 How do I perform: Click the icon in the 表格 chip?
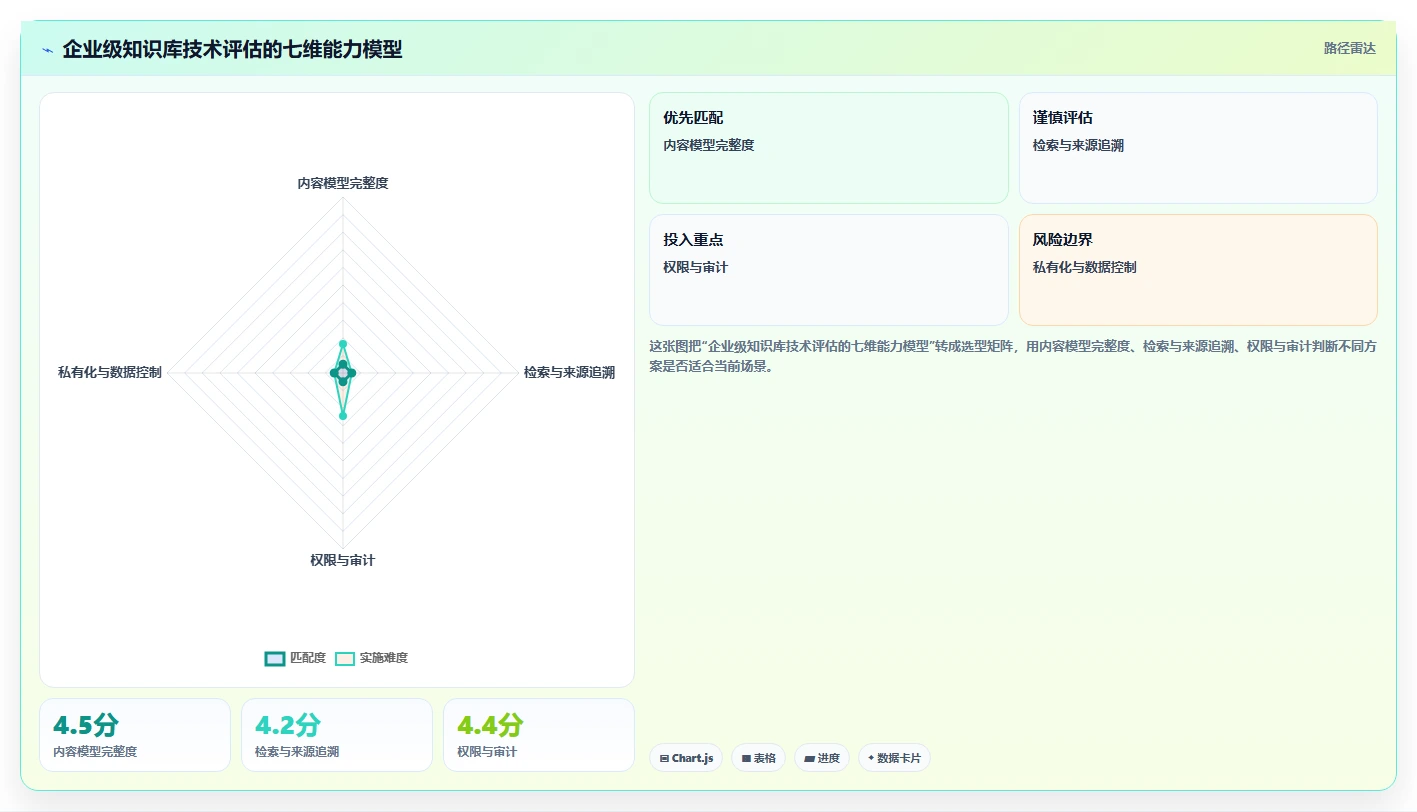(x=746, y=759)
